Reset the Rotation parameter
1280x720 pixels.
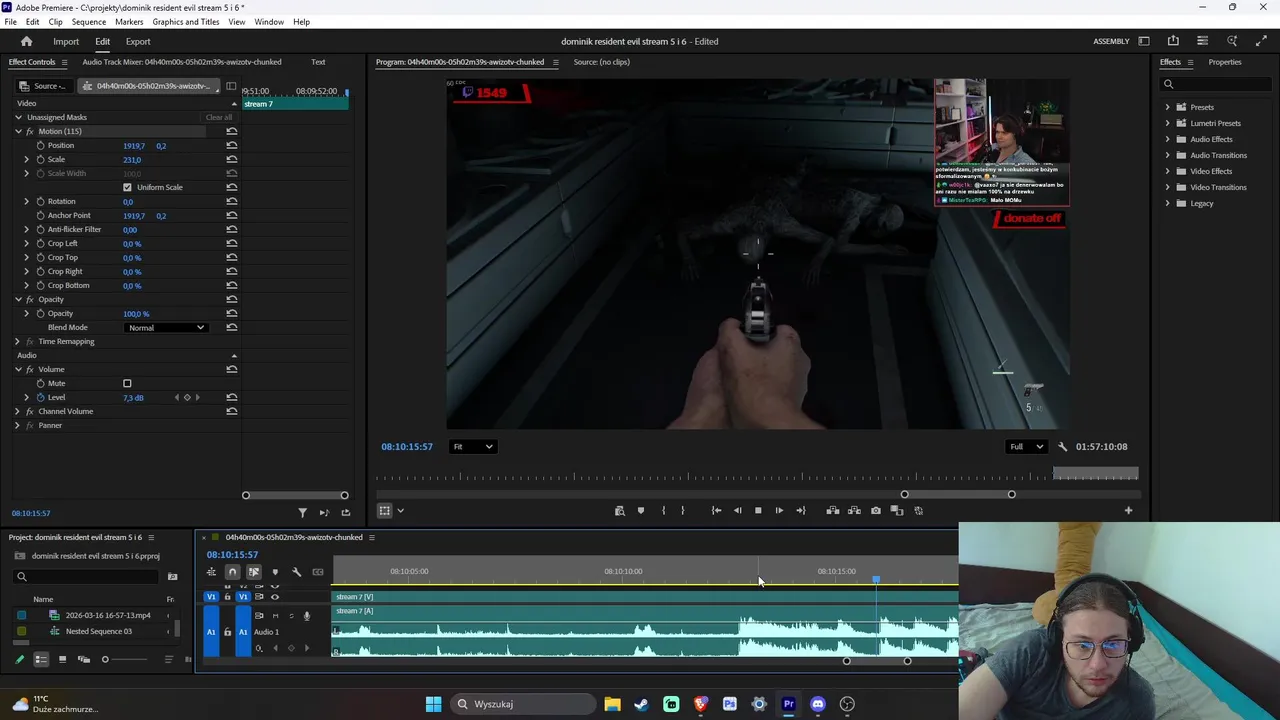point(232,202)
